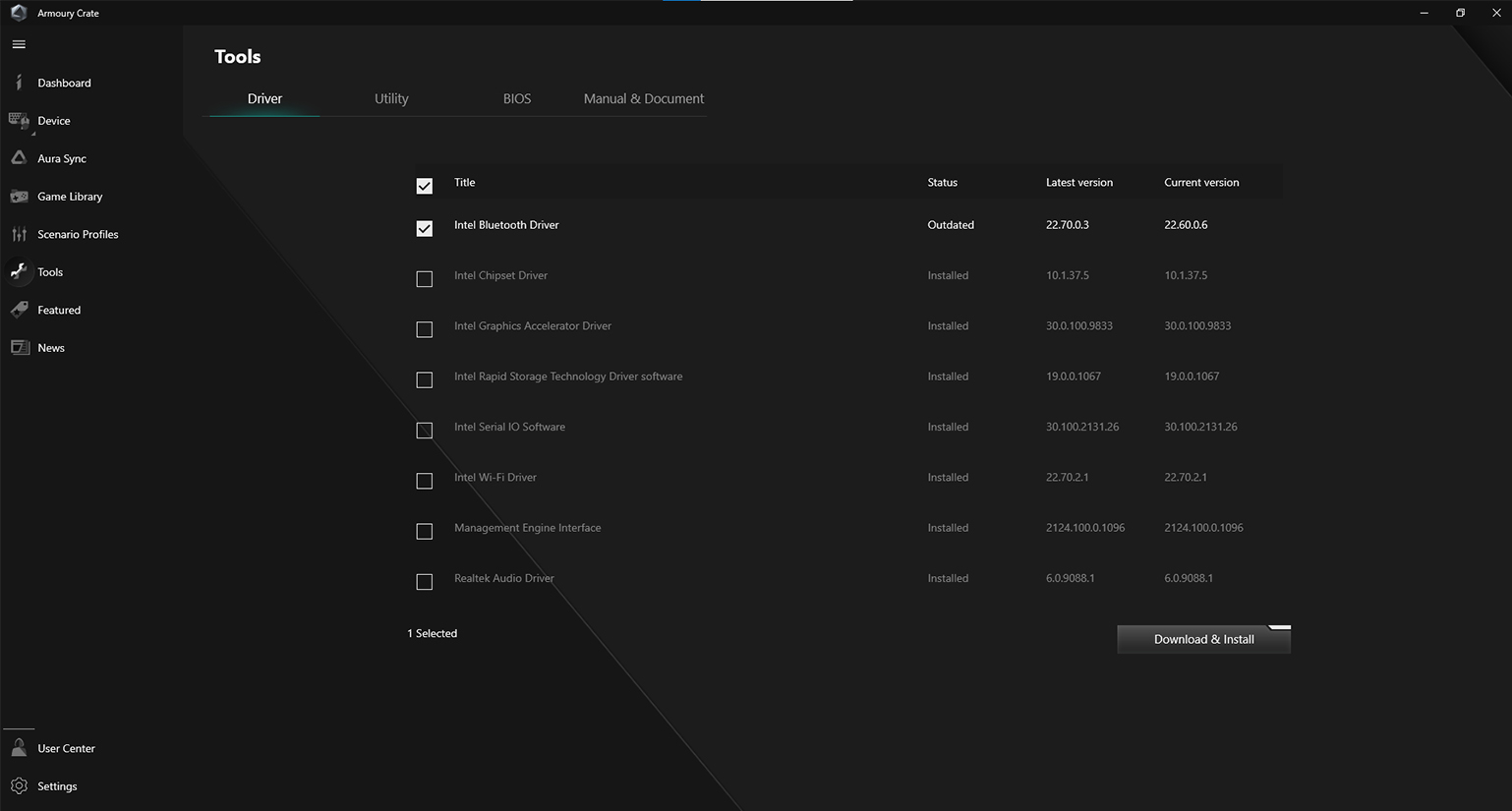
Task: Click the Intel Serial IO Software title
Action: [x=509, y=427]
